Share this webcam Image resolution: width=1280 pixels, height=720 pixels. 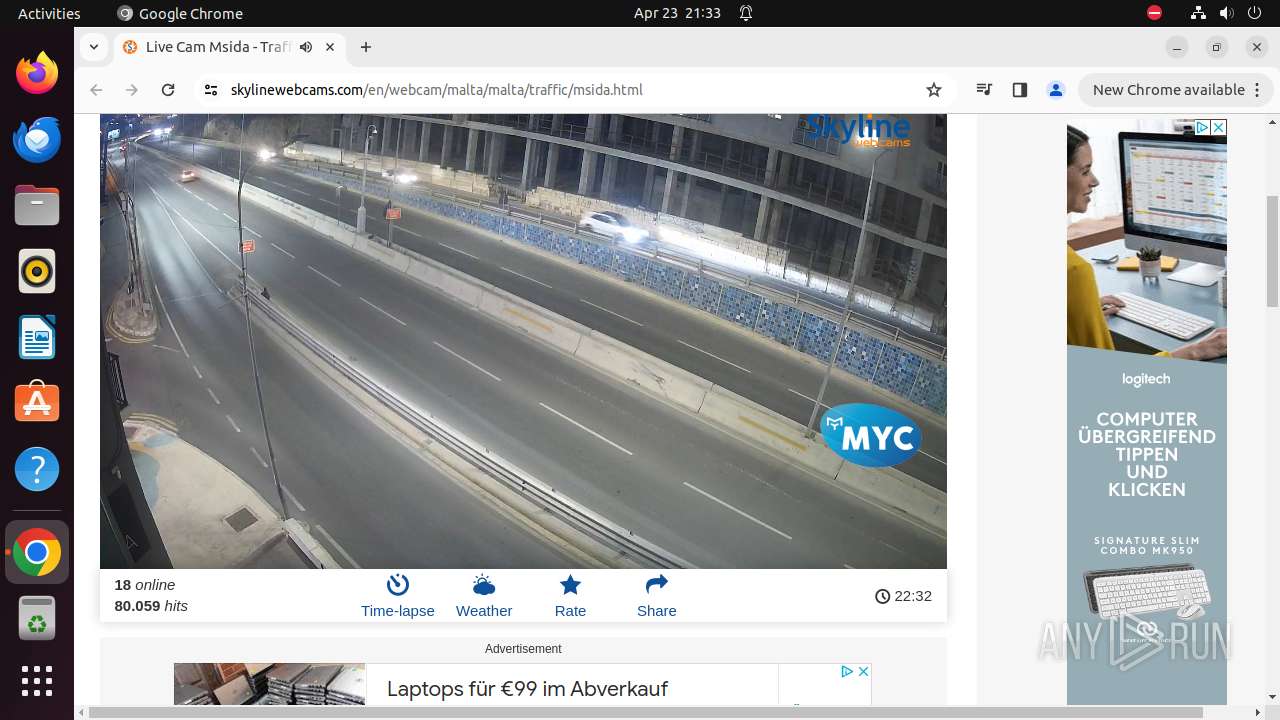657,596
